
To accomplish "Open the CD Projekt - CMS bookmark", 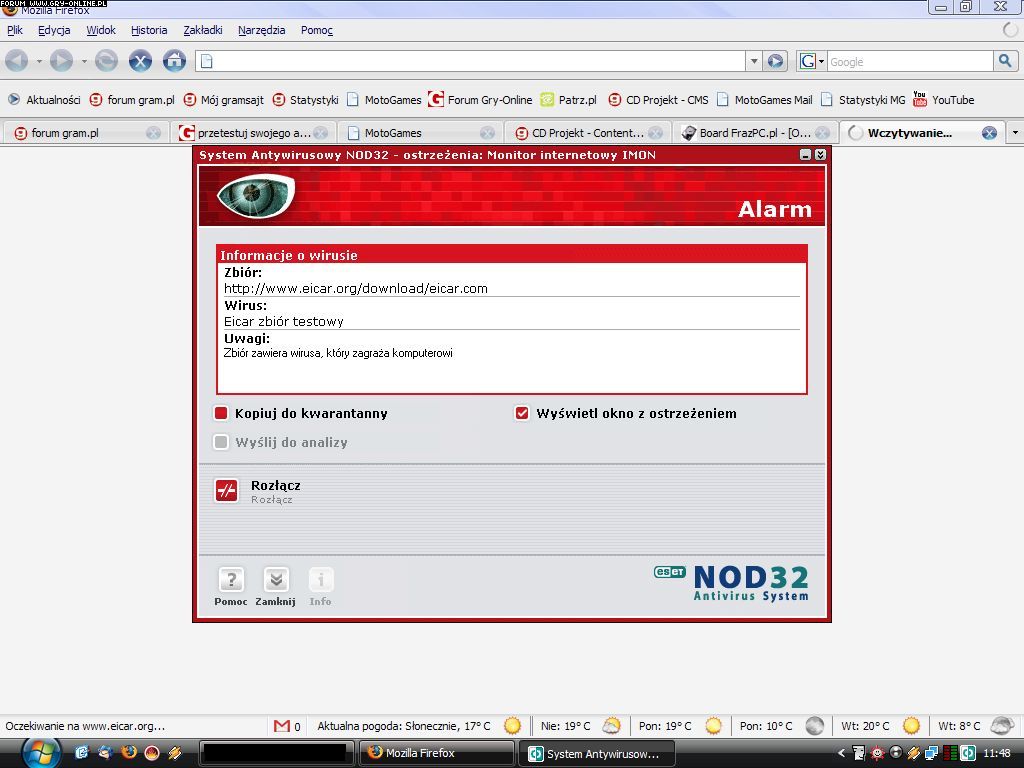I will click(x=658, y=100).
